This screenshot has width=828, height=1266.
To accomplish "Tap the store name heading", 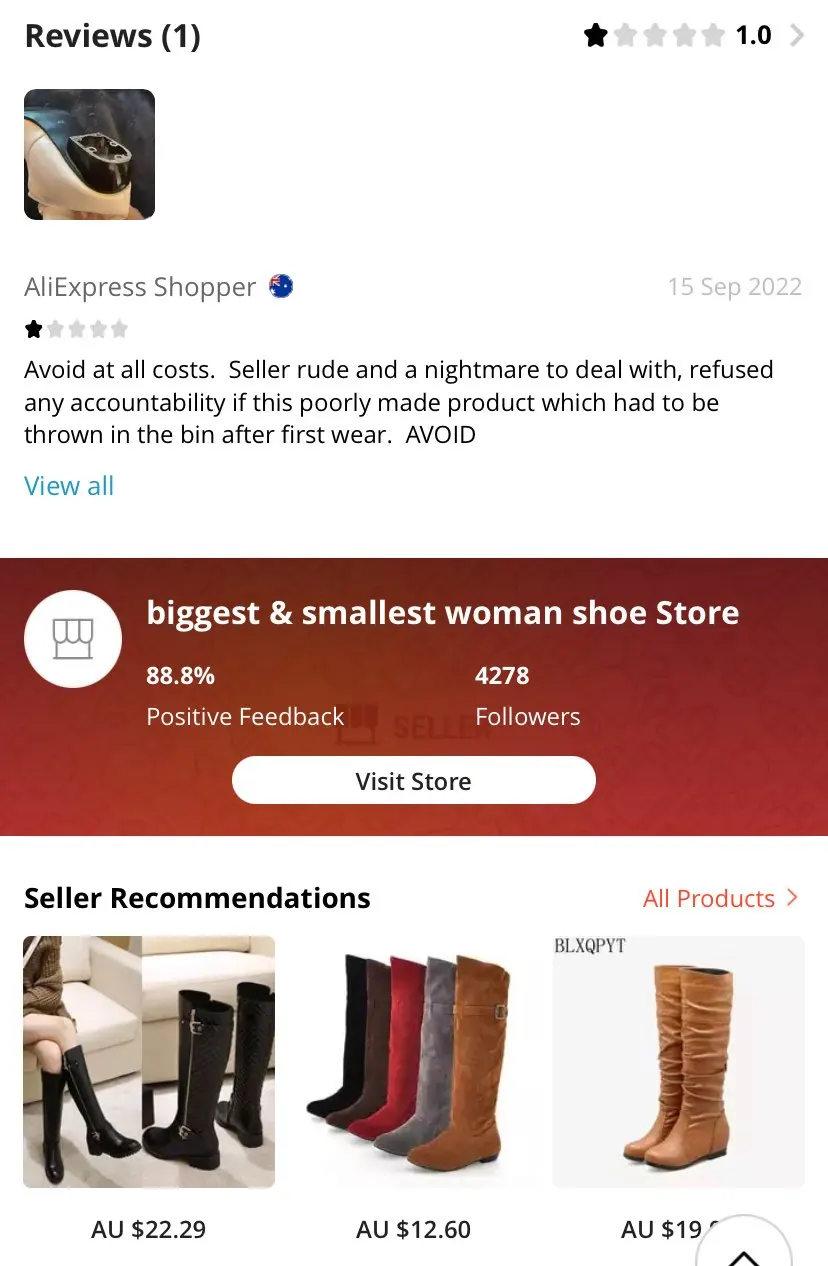I will coord(443,613).
